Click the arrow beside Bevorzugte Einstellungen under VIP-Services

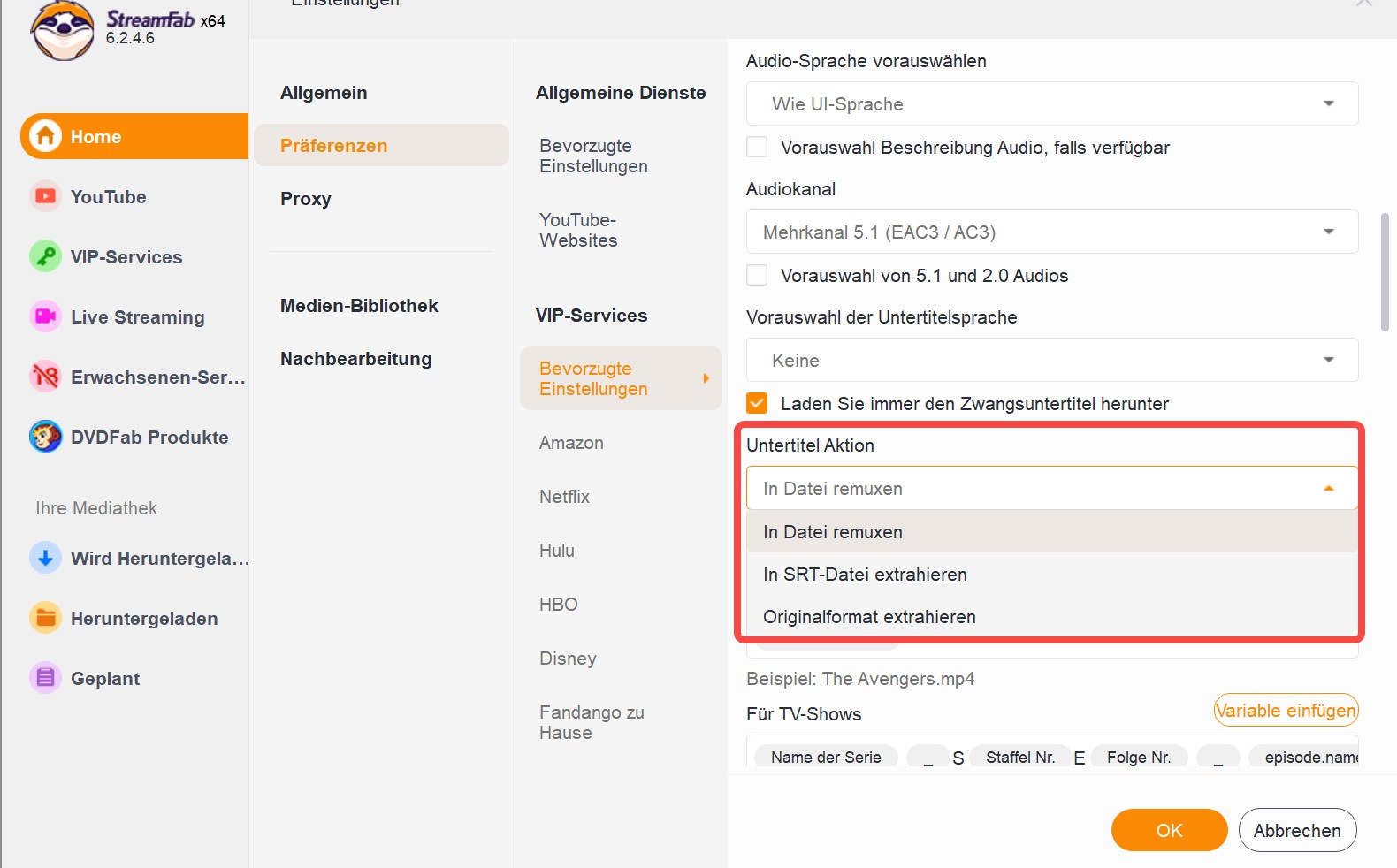point(706,378)
